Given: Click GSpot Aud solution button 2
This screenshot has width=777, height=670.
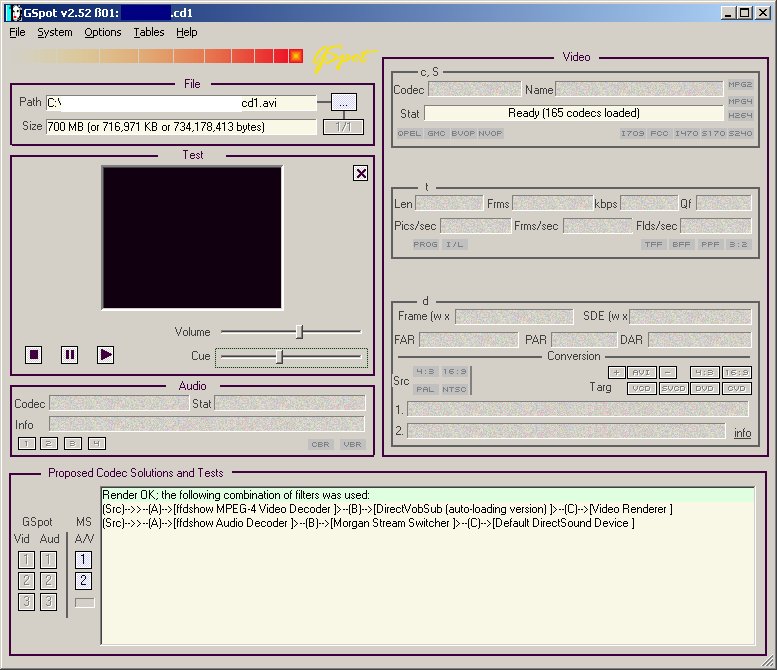Looking at the screenshot, I should (48, 581).
